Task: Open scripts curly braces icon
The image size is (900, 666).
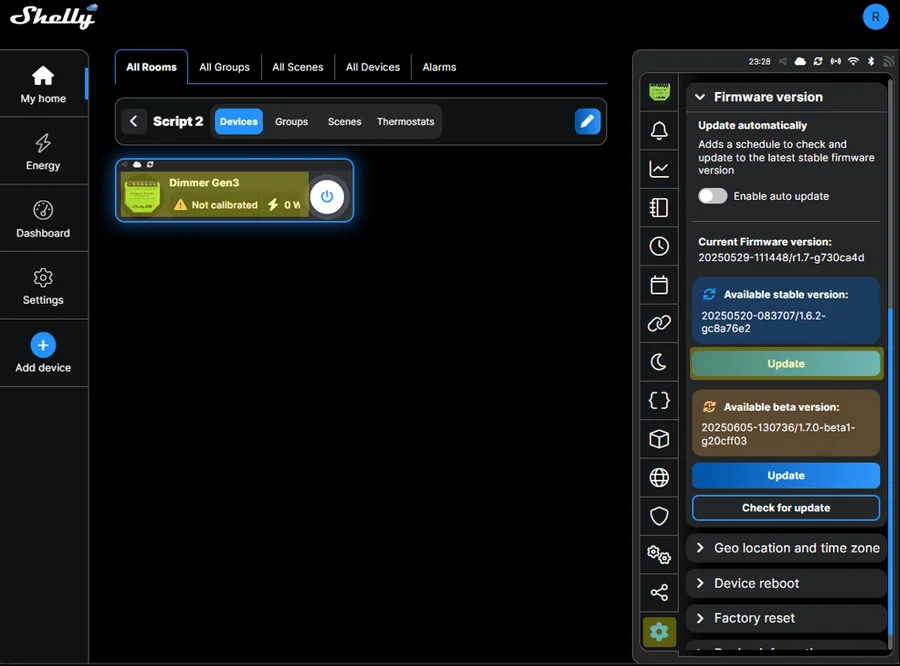Action: point(659,400)
